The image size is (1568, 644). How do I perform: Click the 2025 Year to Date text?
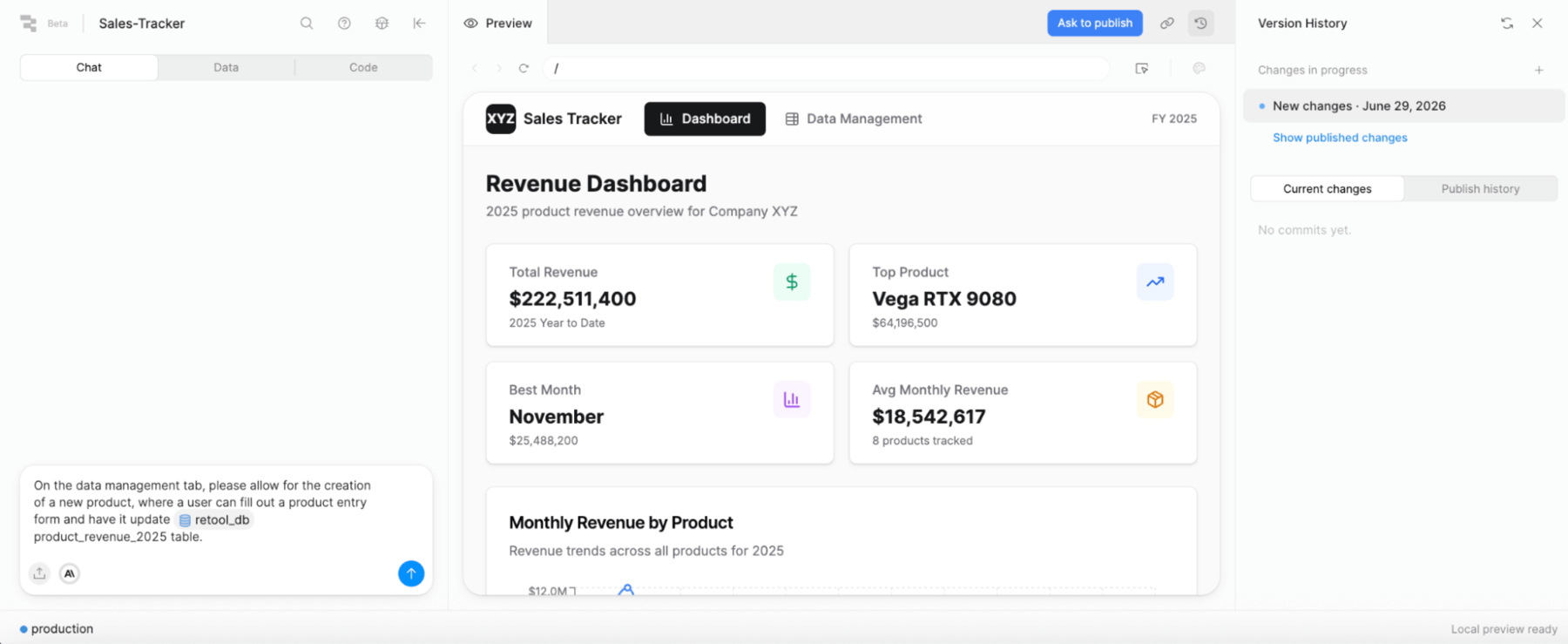[557, 323]
